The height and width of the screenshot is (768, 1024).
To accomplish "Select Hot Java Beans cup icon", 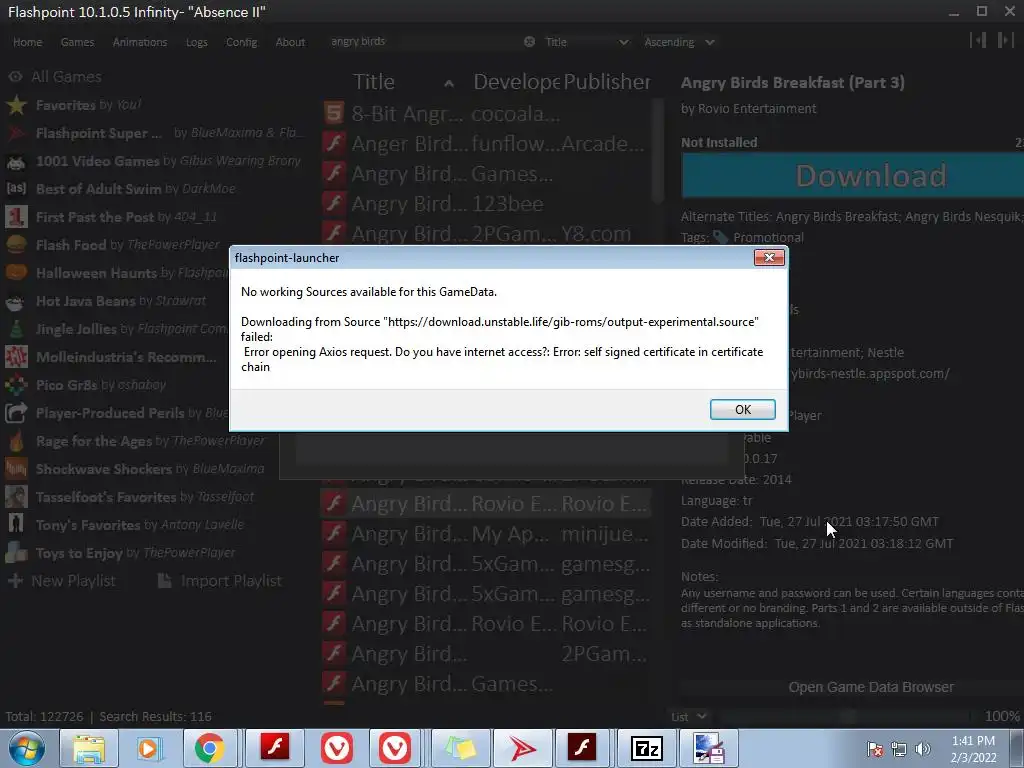I will (16, 301).
